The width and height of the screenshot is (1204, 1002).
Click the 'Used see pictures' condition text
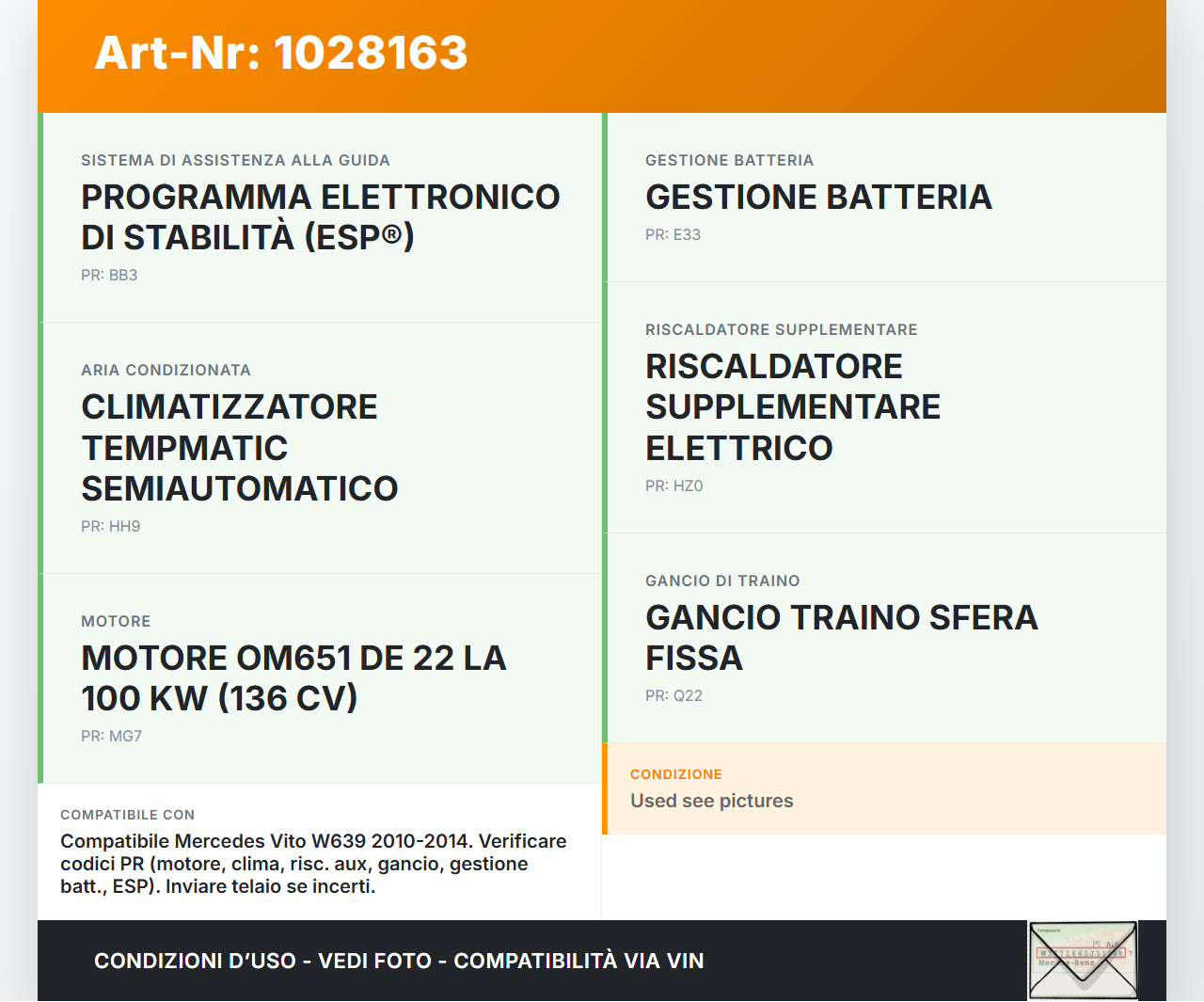coord(711,801)
